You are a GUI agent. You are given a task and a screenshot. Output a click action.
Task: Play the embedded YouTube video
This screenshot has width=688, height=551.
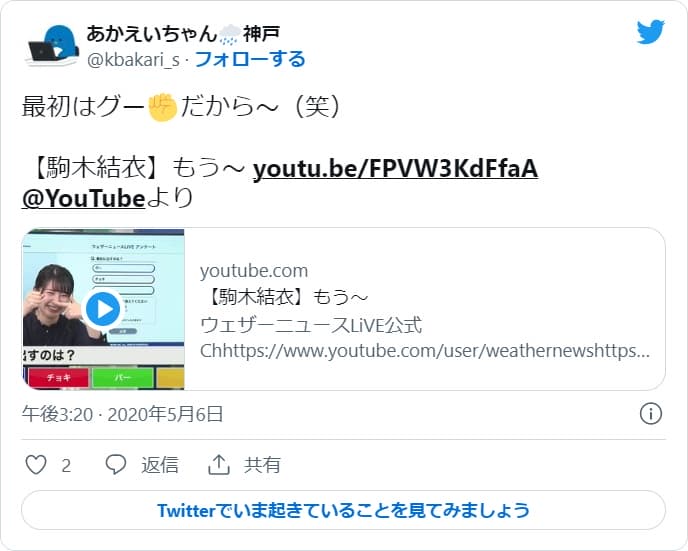pos(103,309)
